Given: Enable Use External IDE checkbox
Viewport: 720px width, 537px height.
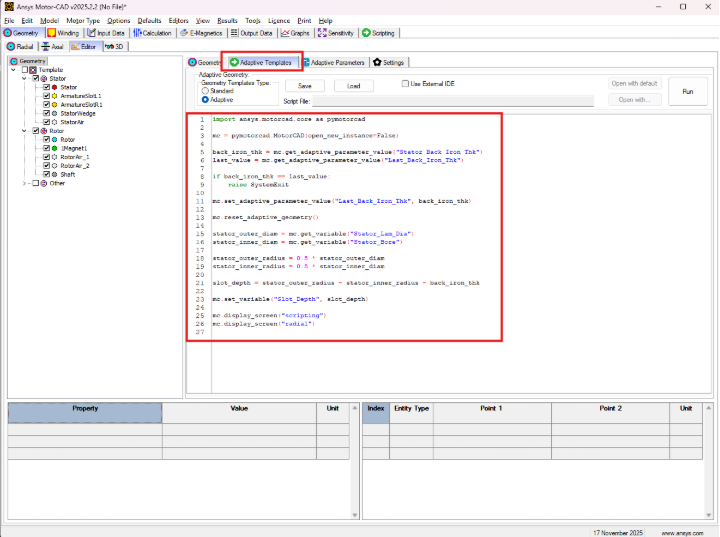Looking at the screenshot, I should click(x=405, y=84).
